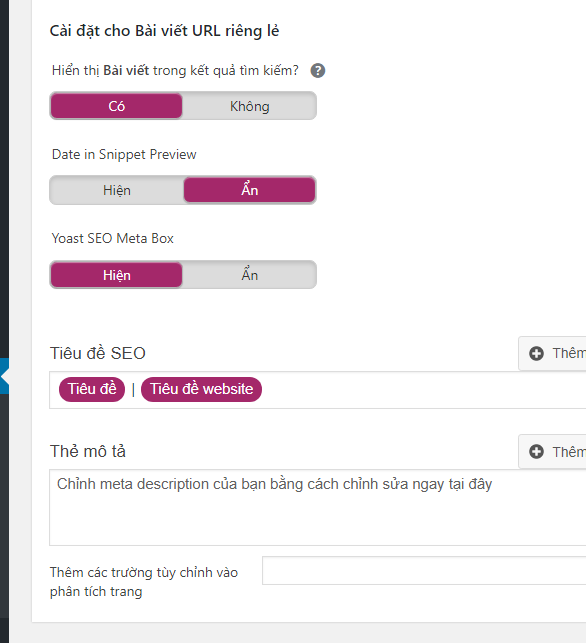
Task: Click the Tiêu đề website variable tag
Action: coord(201,389)
